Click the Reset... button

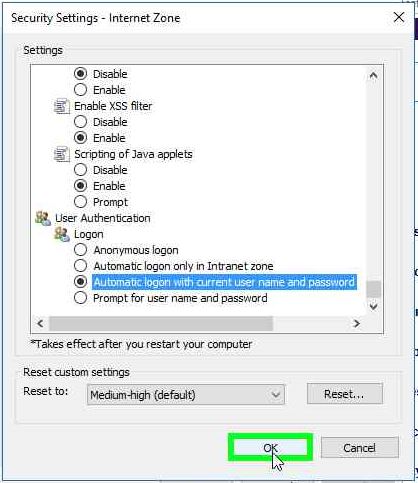(x=344, y=394)
